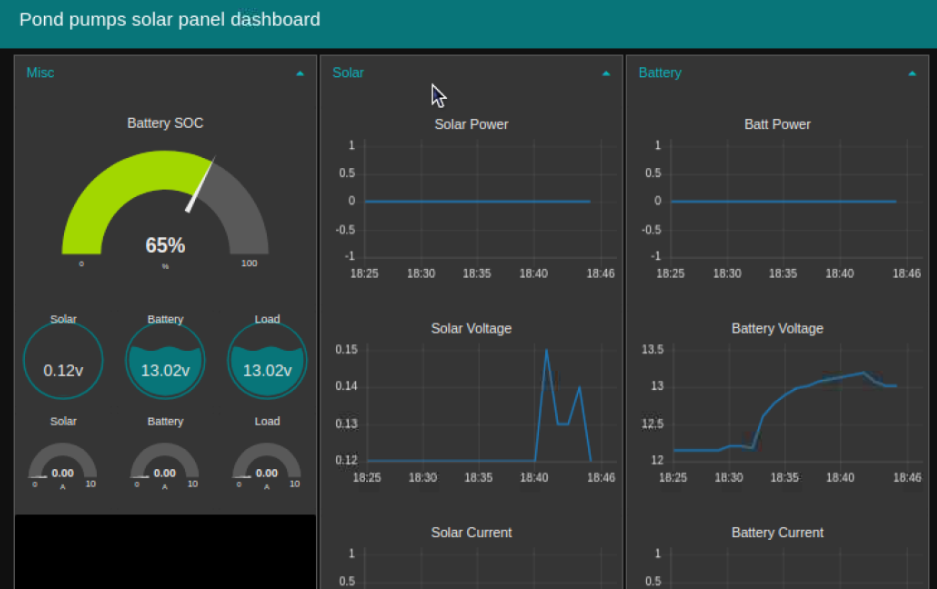Click the dashboard title in header bar
Screen dimensions: 937x589
click(x=170, y=20)
